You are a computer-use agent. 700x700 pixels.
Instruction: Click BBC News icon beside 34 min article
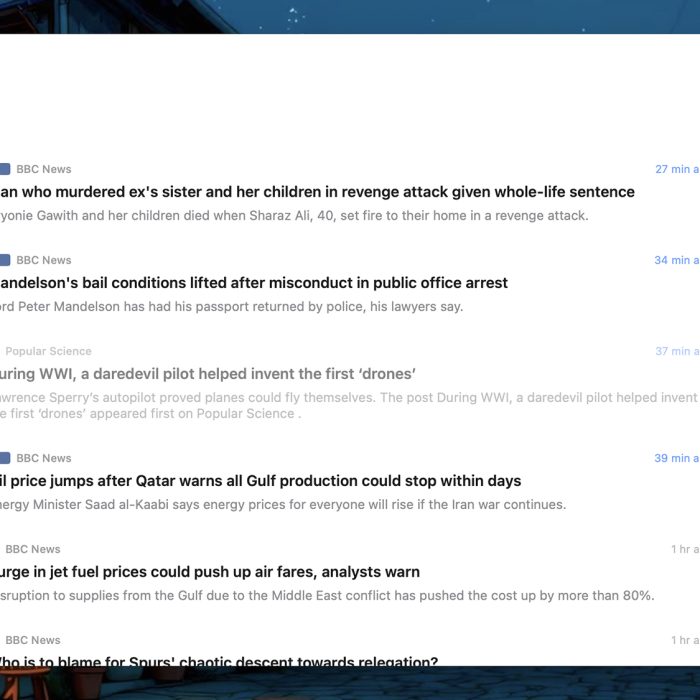pos(5,260)
